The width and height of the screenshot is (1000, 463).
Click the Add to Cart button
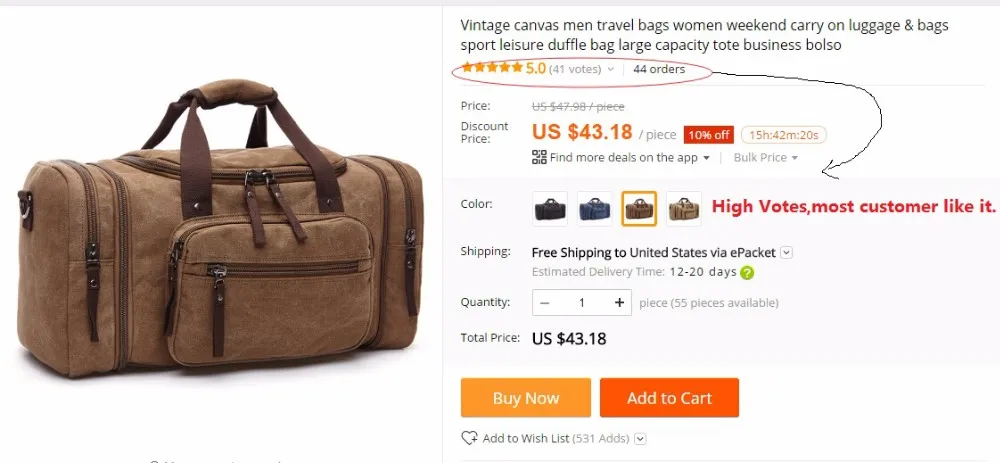669,398
